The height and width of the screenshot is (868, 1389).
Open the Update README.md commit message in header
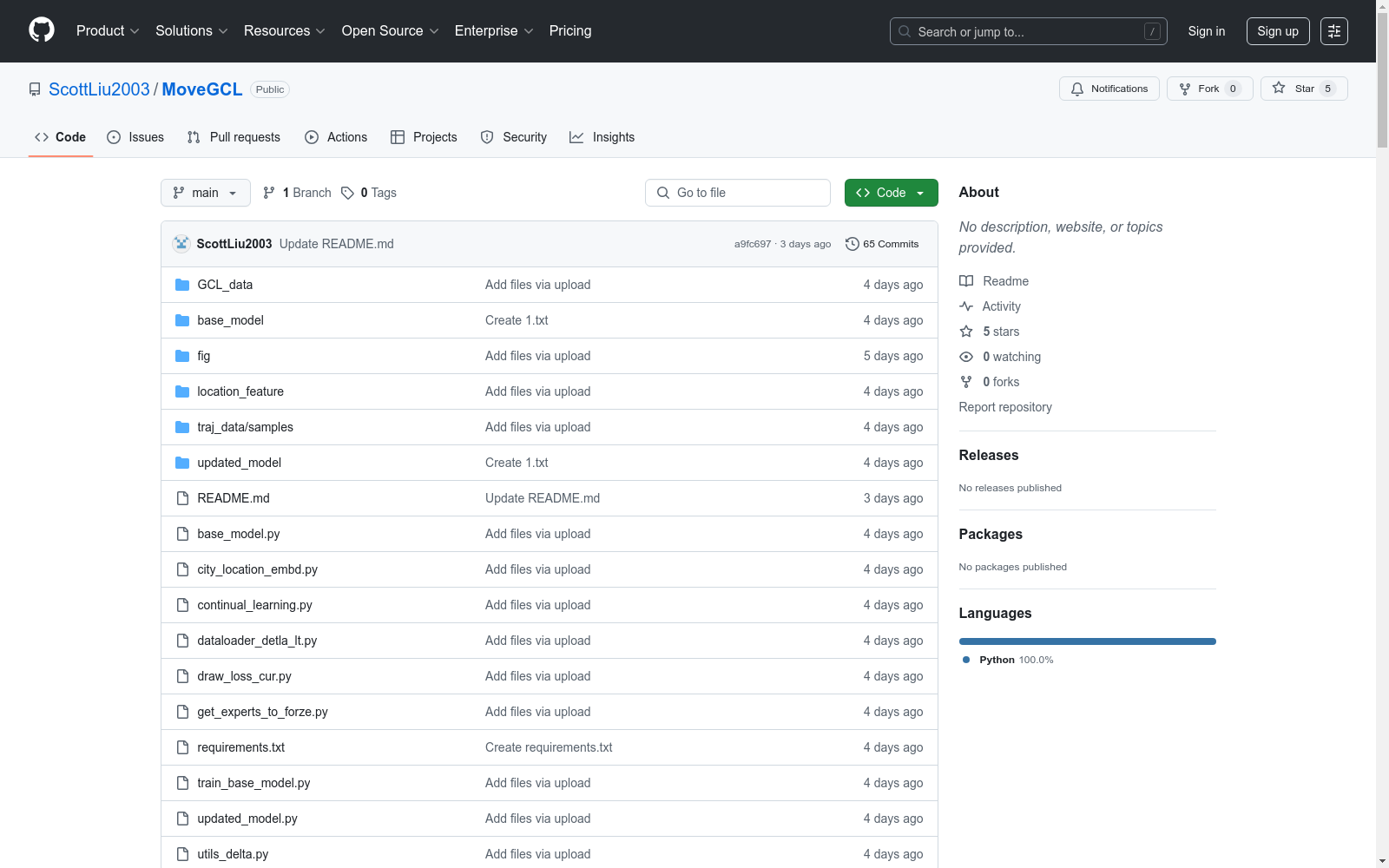tap(337, 244)
